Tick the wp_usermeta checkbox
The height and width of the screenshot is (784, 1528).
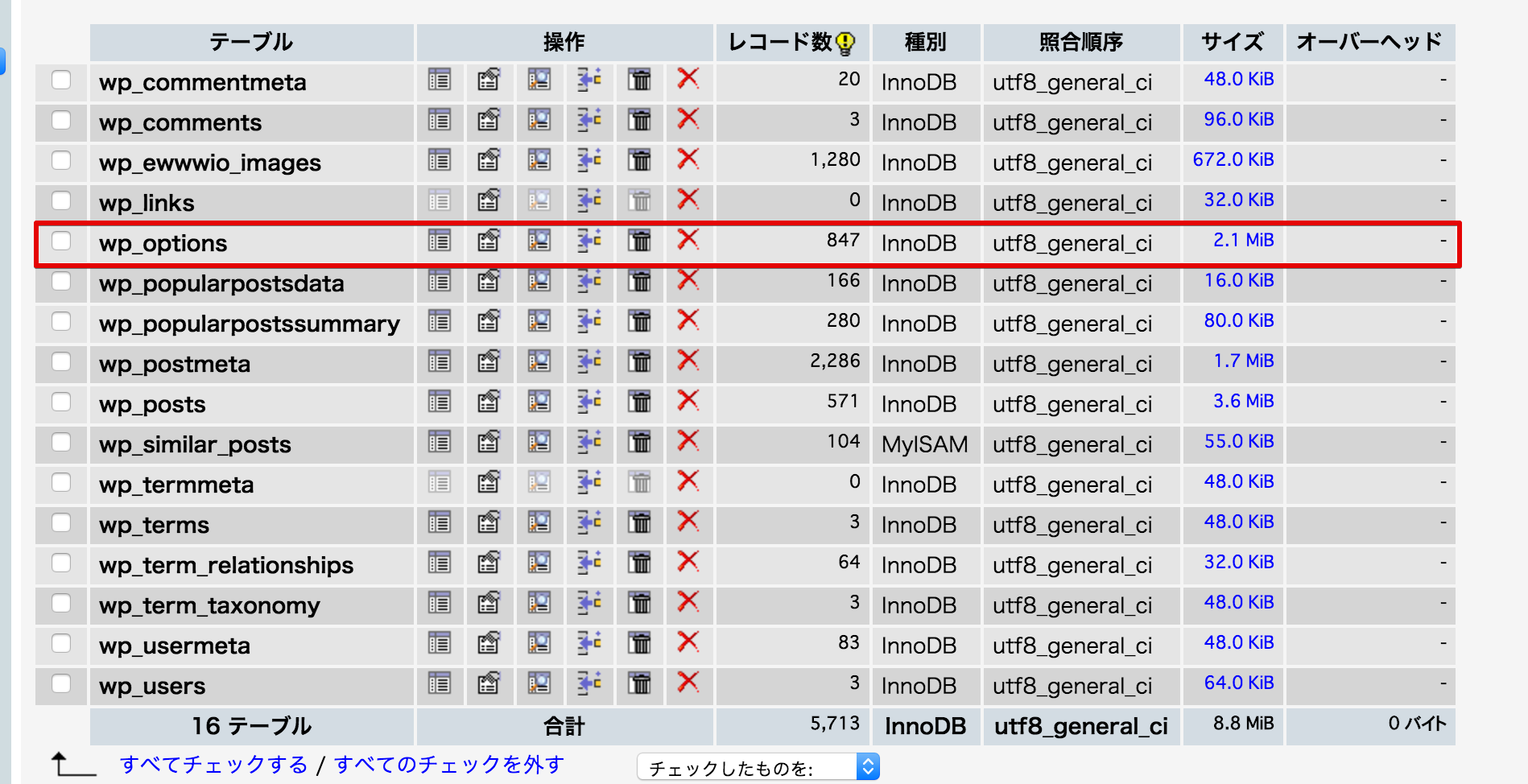coord(61,643)
